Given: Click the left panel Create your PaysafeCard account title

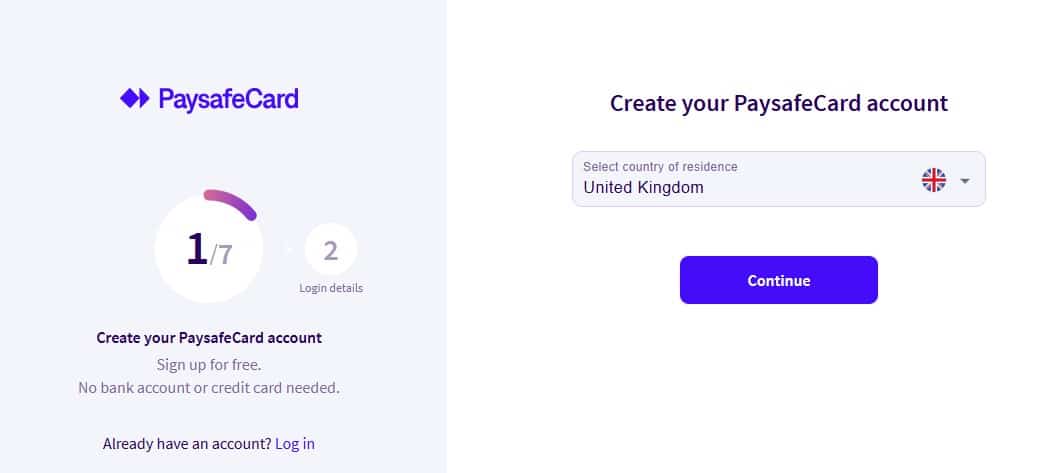Looking at the screenshot, I should [x=209, y=338].
